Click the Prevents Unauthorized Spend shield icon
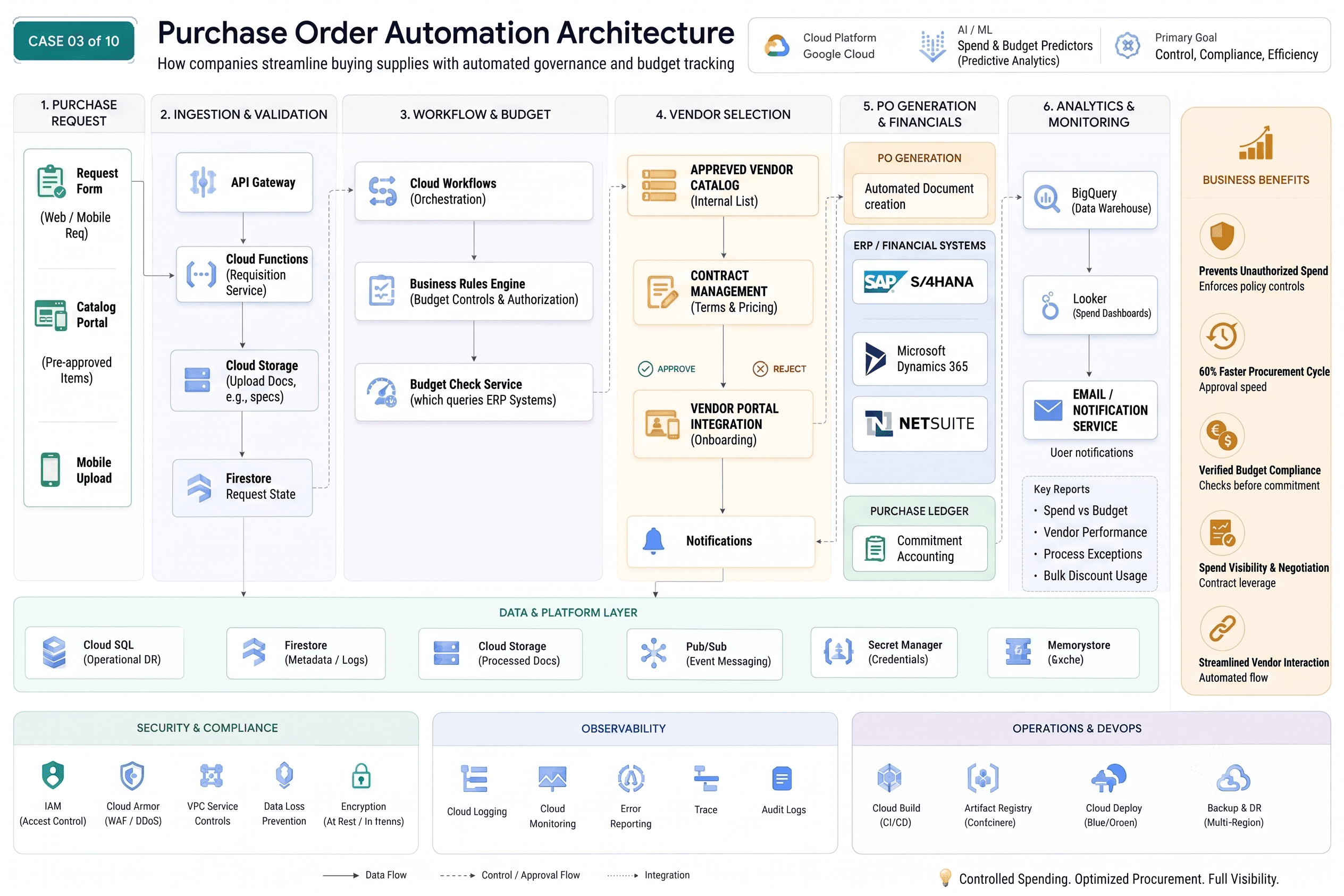This screenshot has width=1344, height=896. pos(1222,235)
